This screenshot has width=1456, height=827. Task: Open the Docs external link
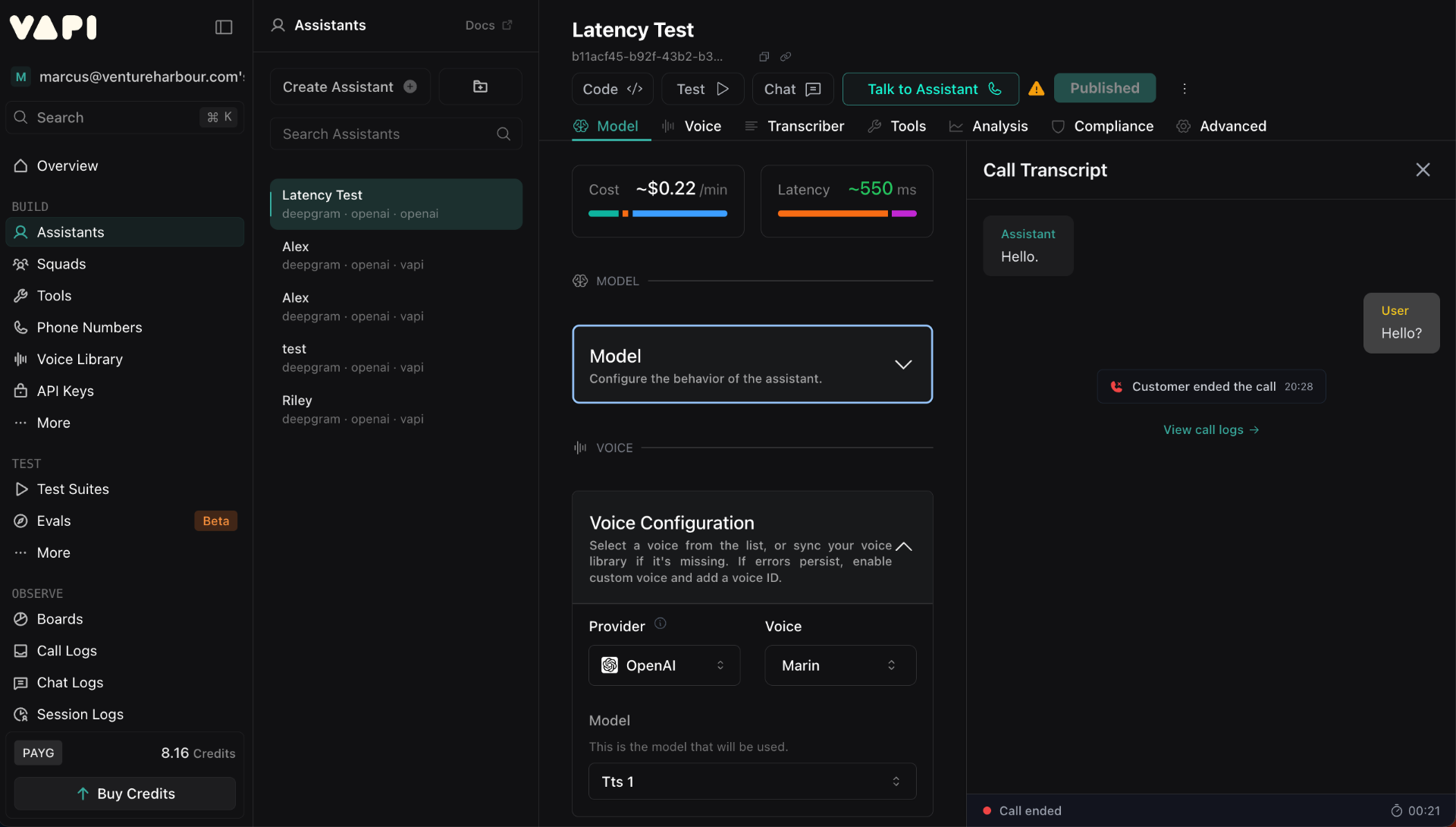[488, 25]
